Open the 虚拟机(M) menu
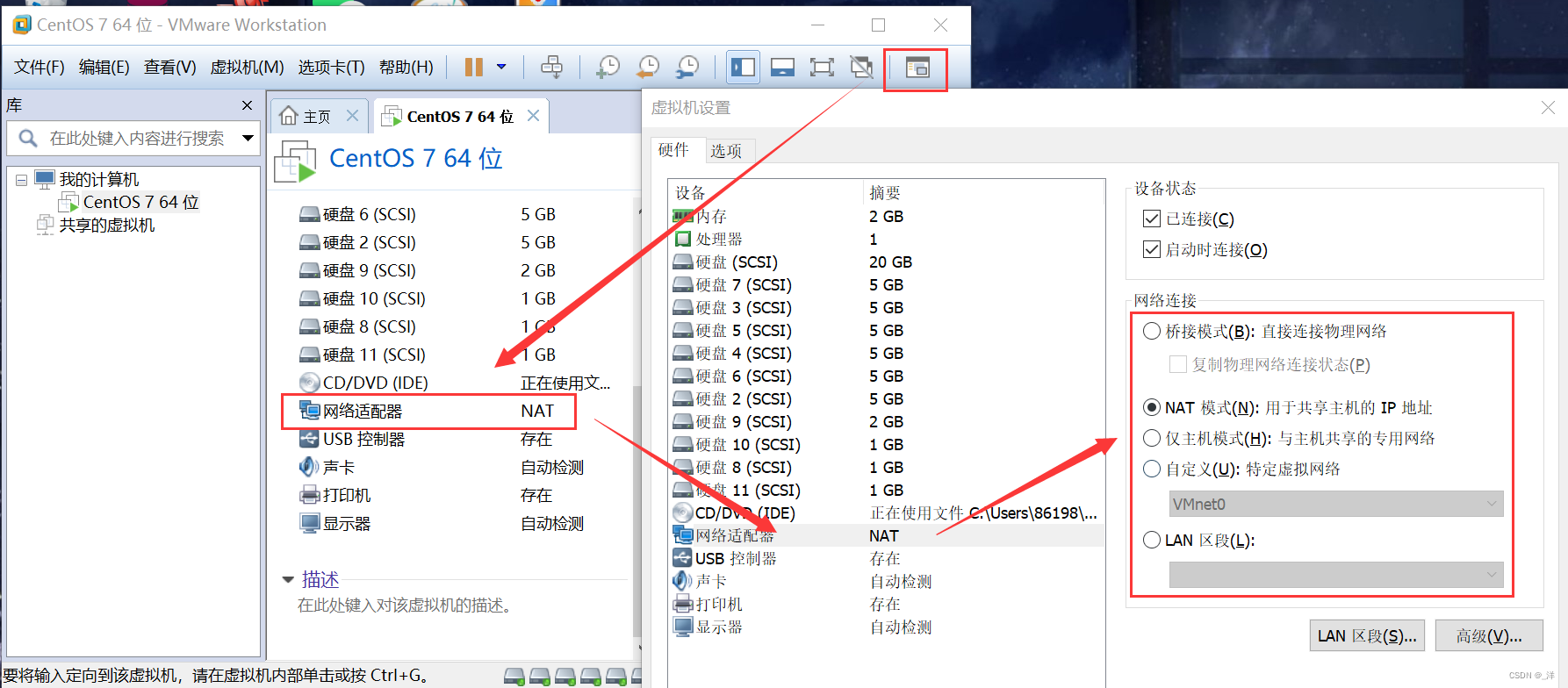The width and height of the screenshot is (1568, 688). 247,68
